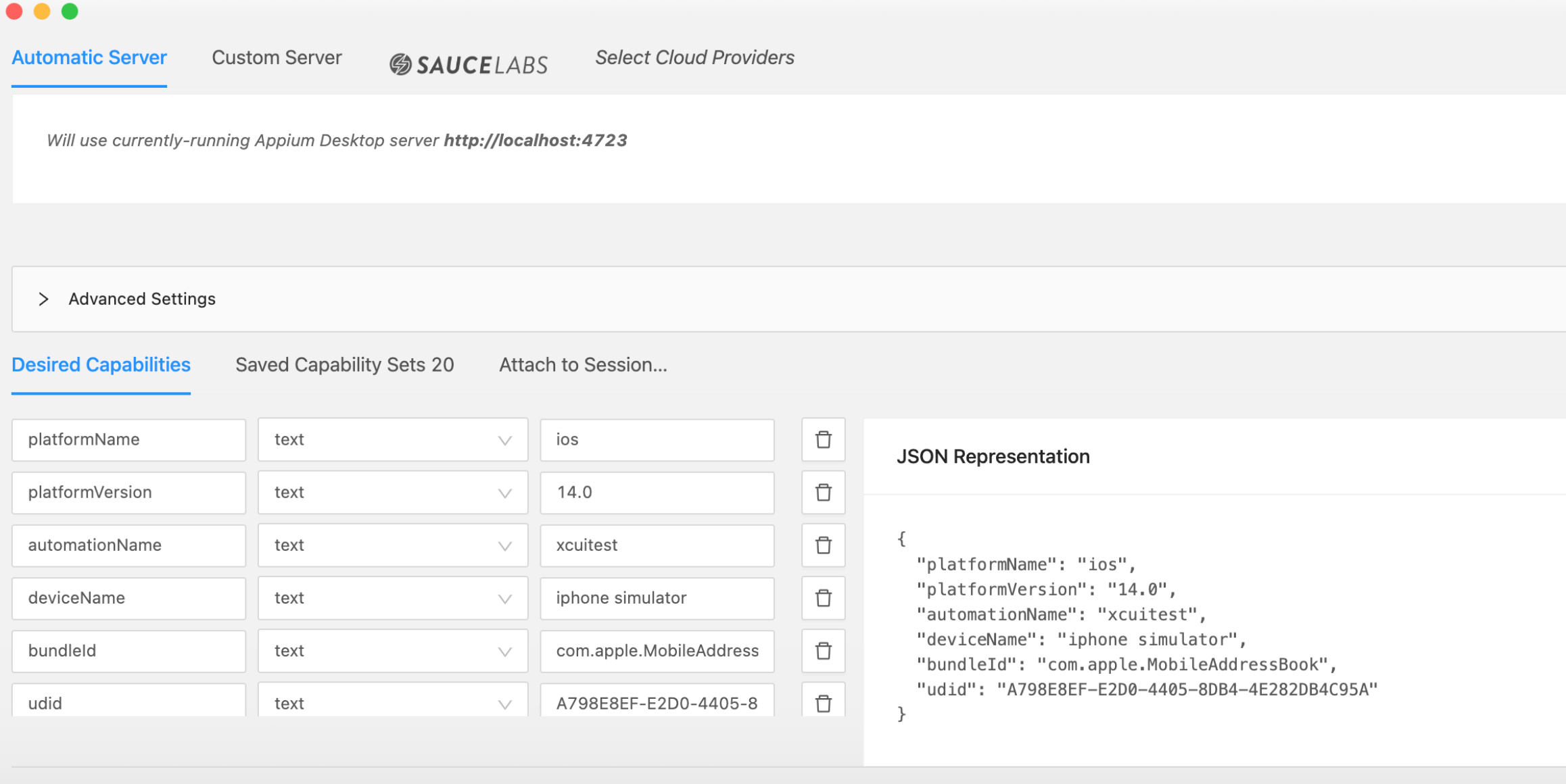The width and height of the screenshot is (1566, 784).
Task: Minimize the window with yellow button
Action: [x=42, y=11]
